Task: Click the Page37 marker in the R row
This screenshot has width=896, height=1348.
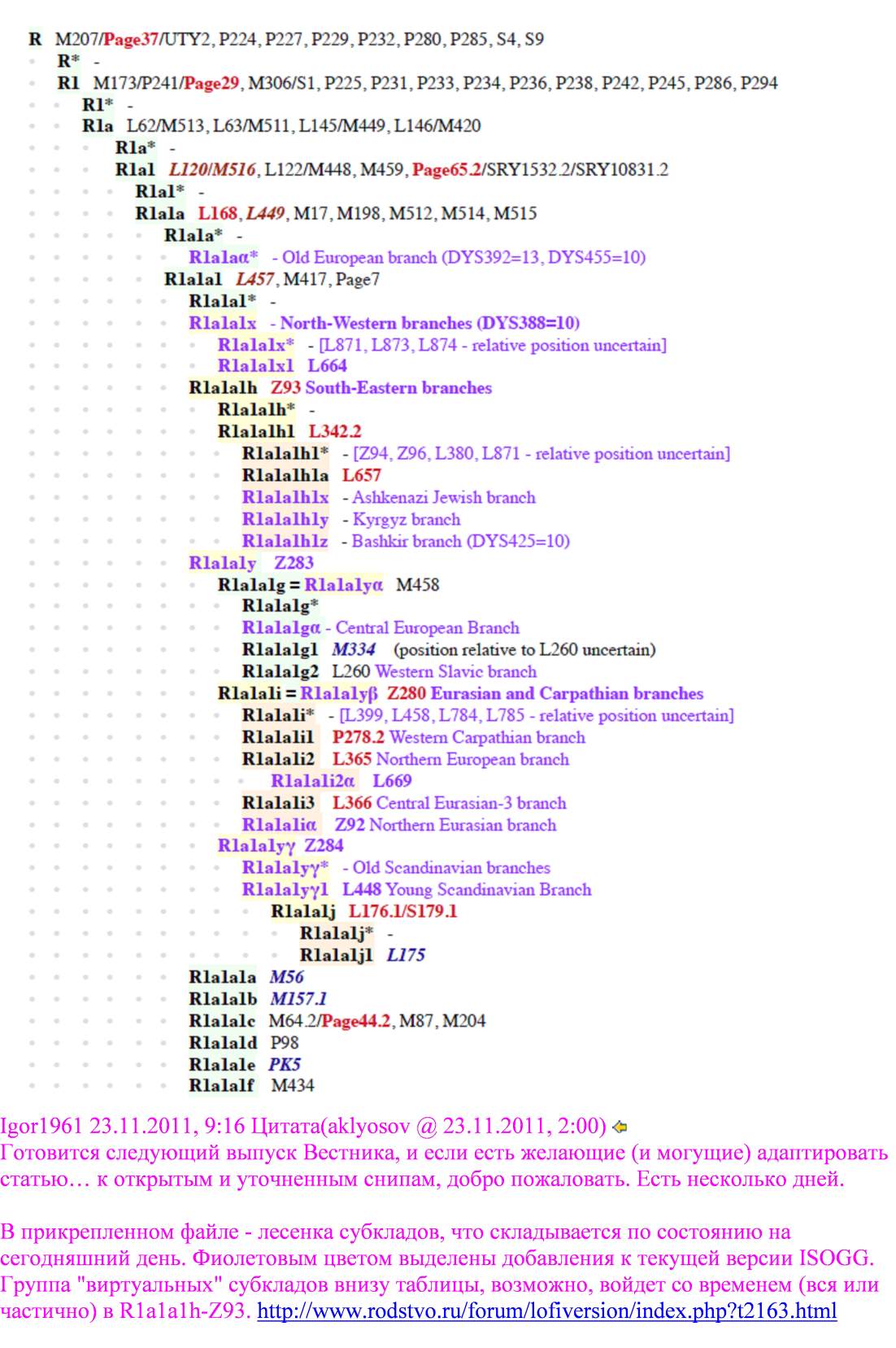Action: 130,39
